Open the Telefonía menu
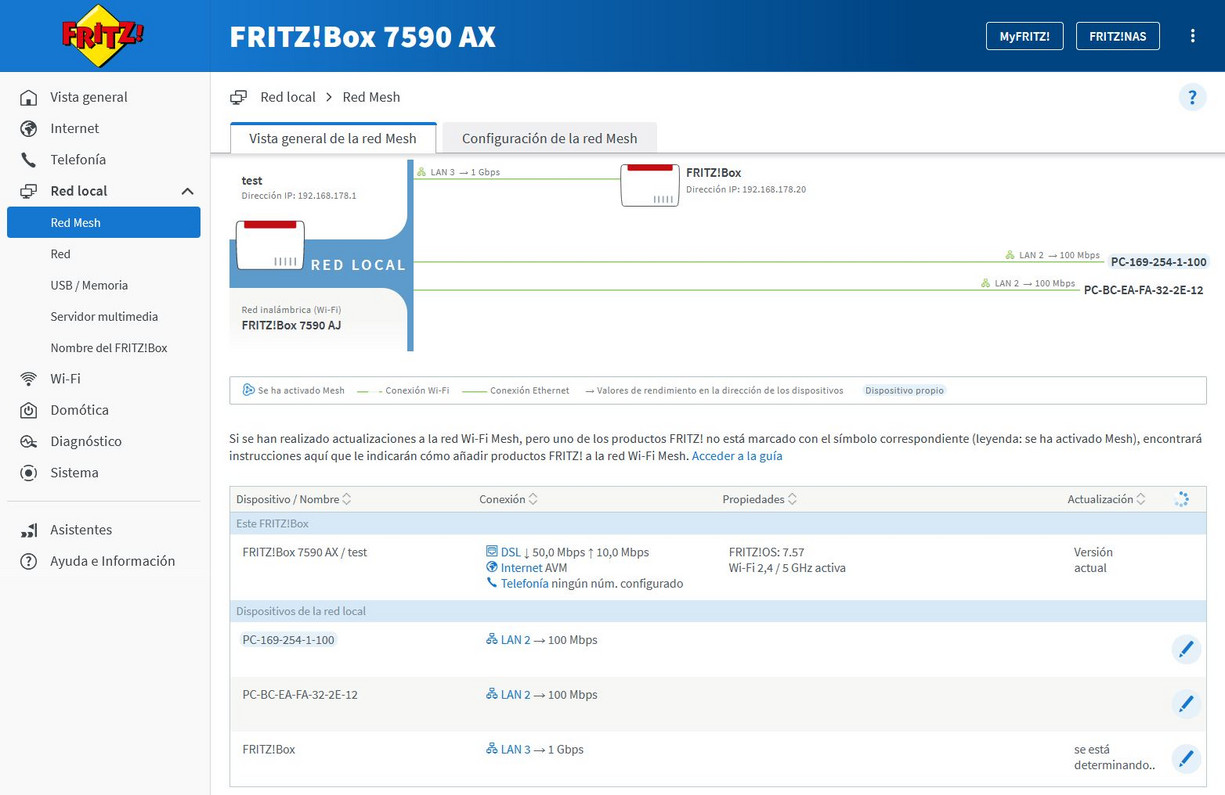Screen dimensions: 1225x795 coord(78,159)
